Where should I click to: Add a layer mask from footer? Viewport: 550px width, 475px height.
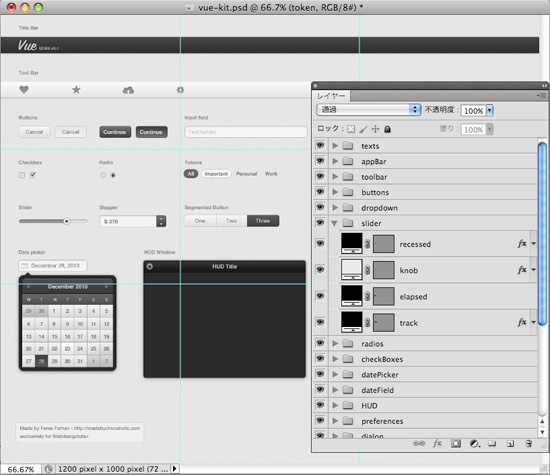(x=456, y=444)
